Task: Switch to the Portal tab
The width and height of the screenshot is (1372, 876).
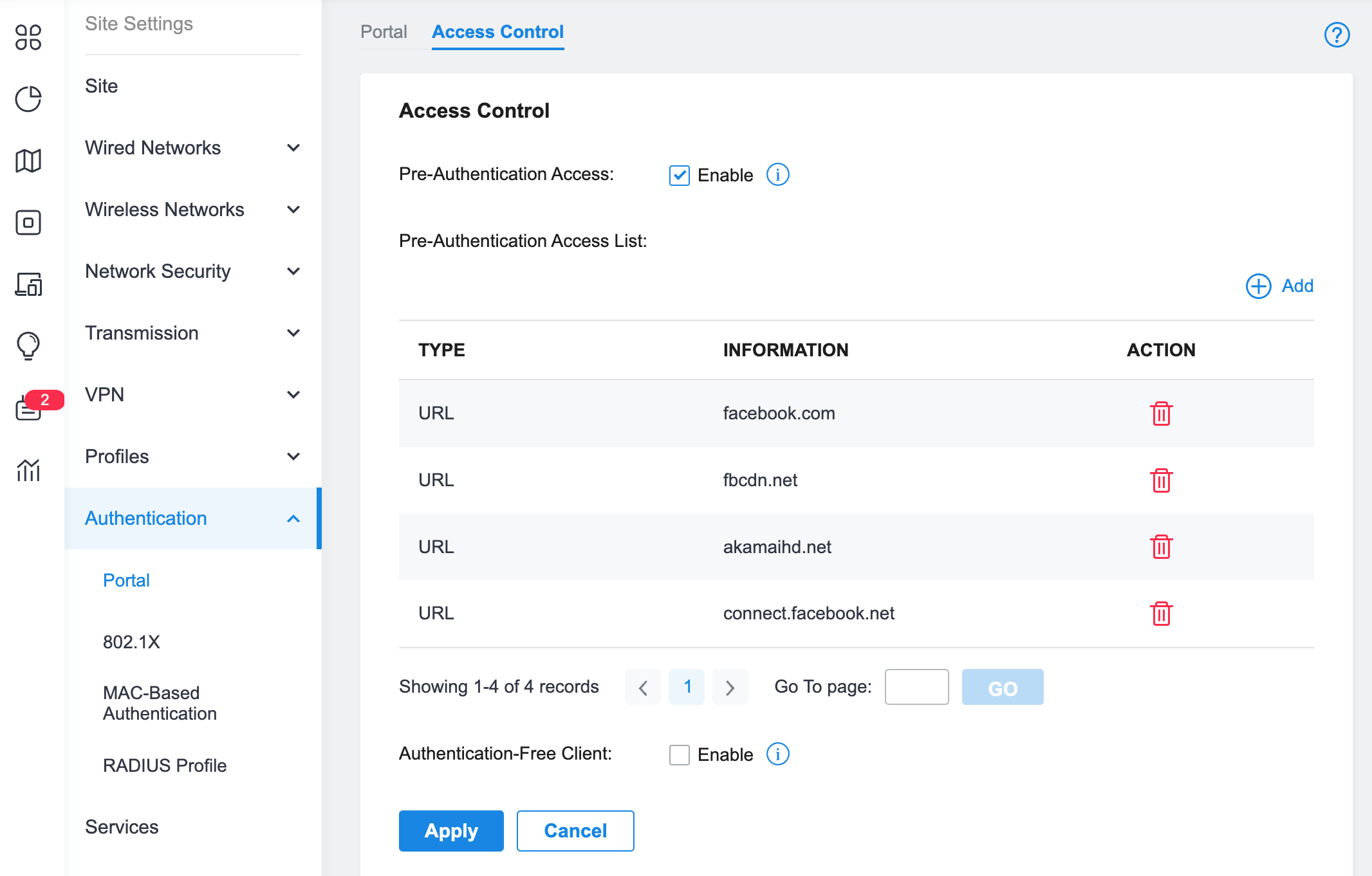Action: click(x=384, y=32)
